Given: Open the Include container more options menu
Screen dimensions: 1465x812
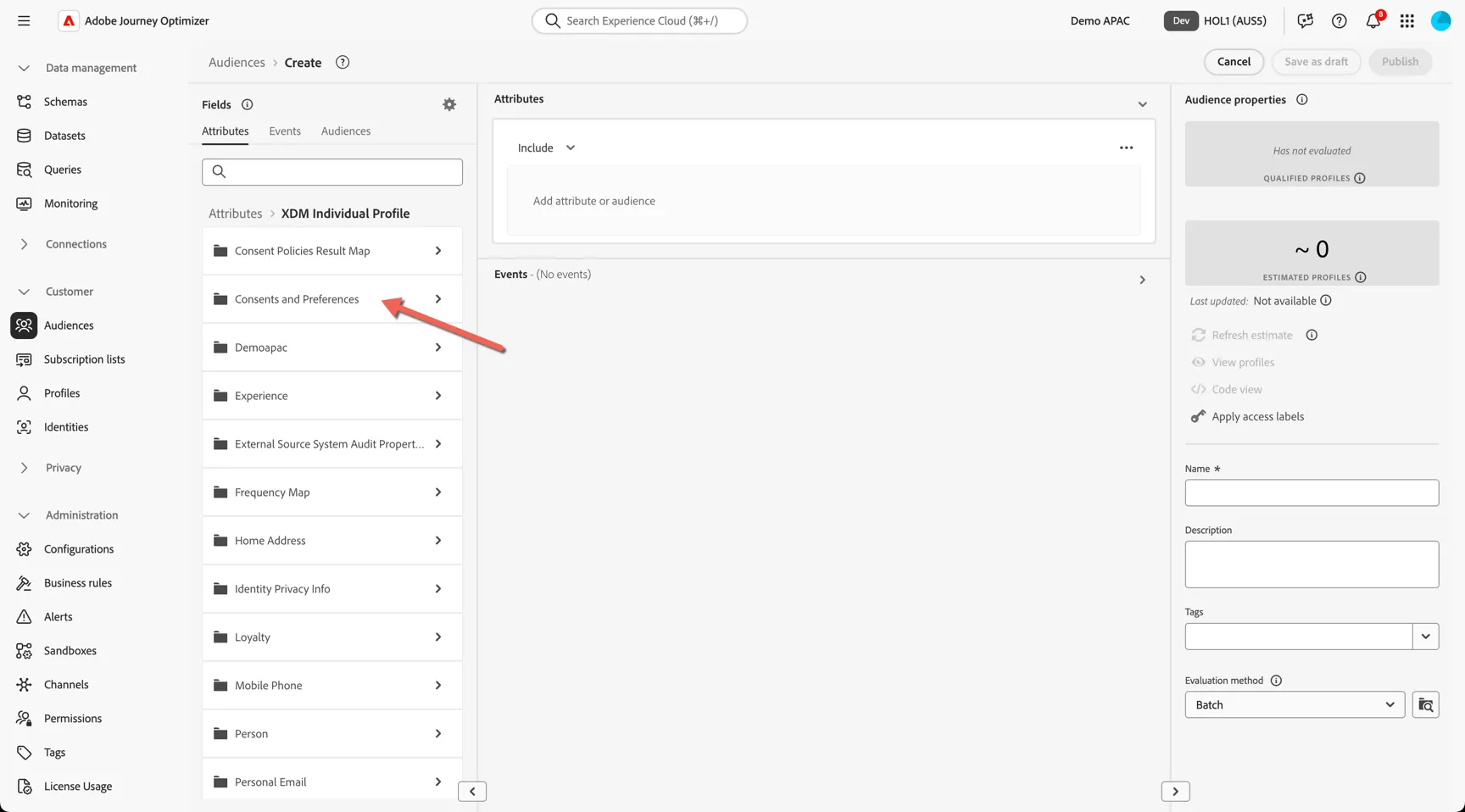Looking at the screenshot, I should [1126, 147].
